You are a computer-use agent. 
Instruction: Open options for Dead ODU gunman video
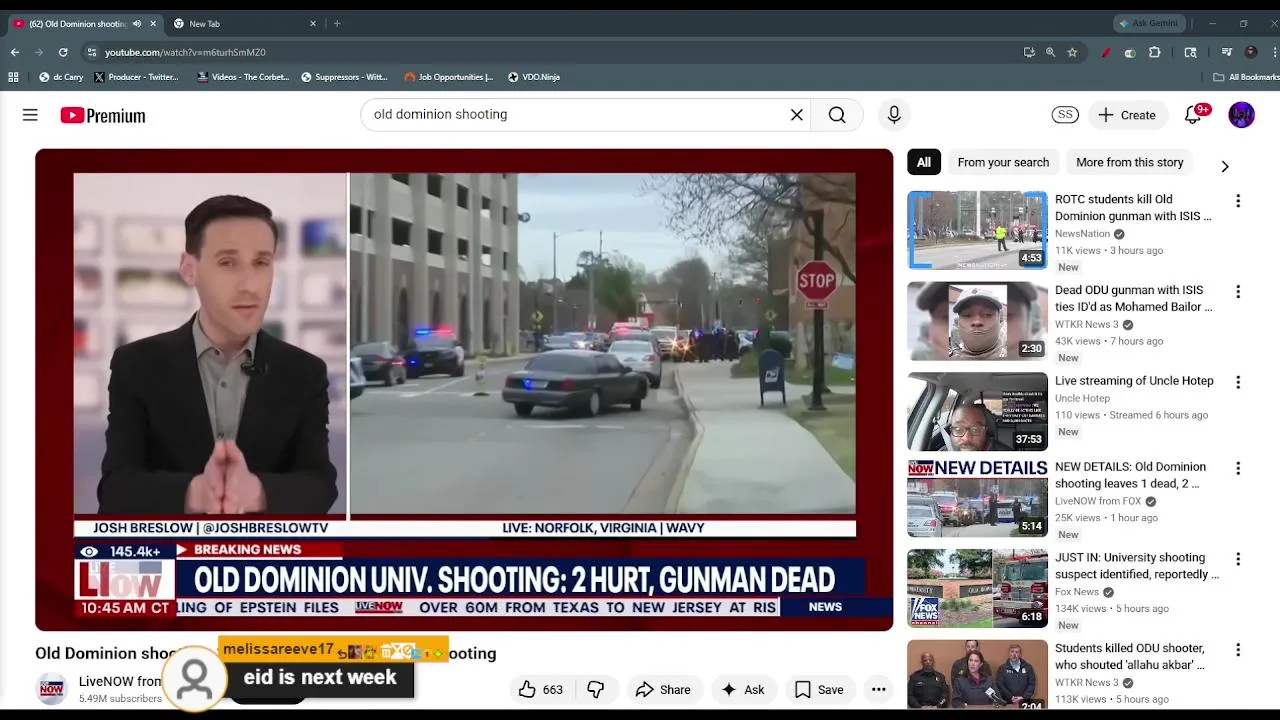1238,292
